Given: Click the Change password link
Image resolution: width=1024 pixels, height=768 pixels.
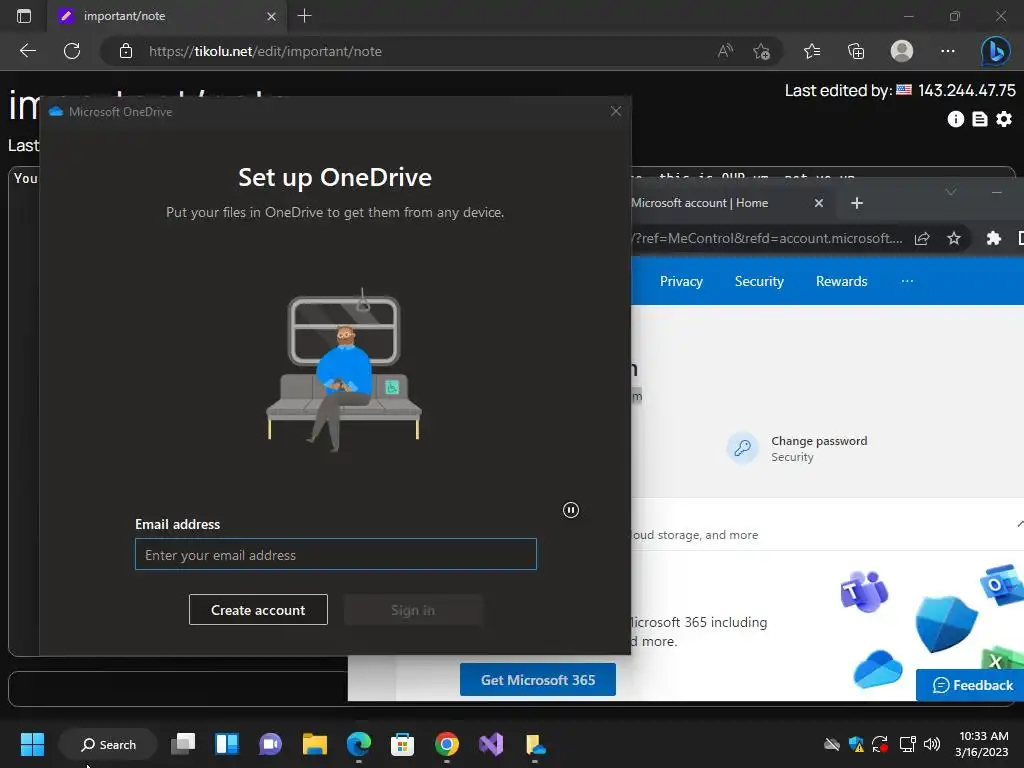Looking at the screenshot, I should click(x=819, y=441).
